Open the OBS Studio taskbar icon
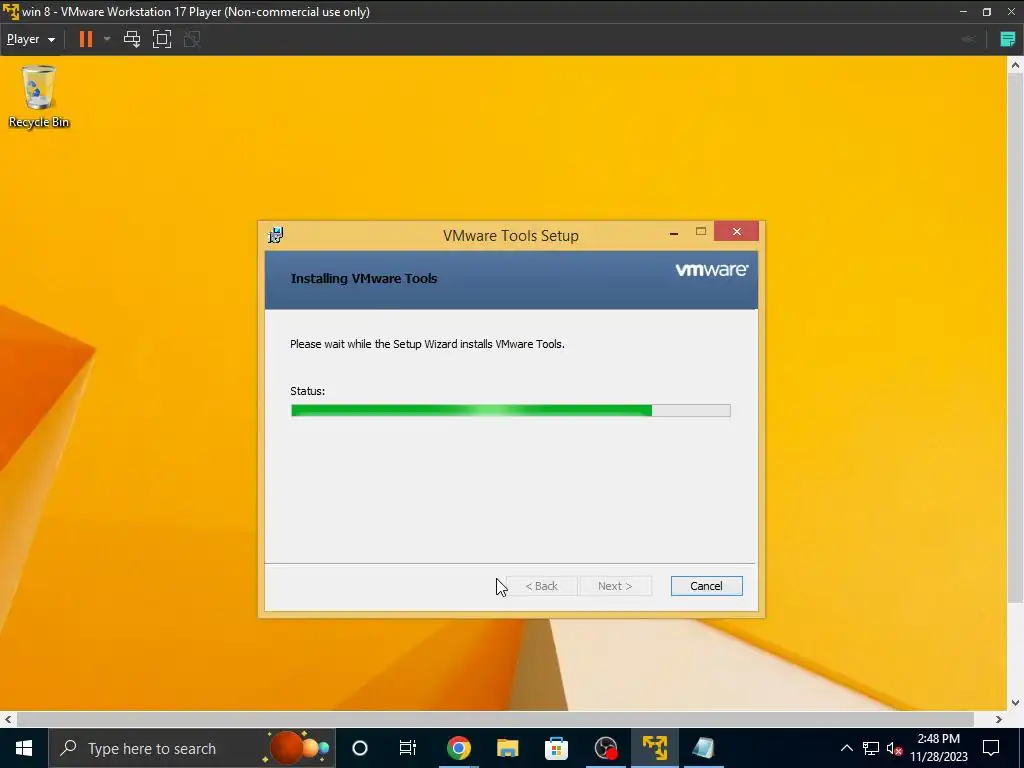This screenshot has height=768, width=1024. 605,748
